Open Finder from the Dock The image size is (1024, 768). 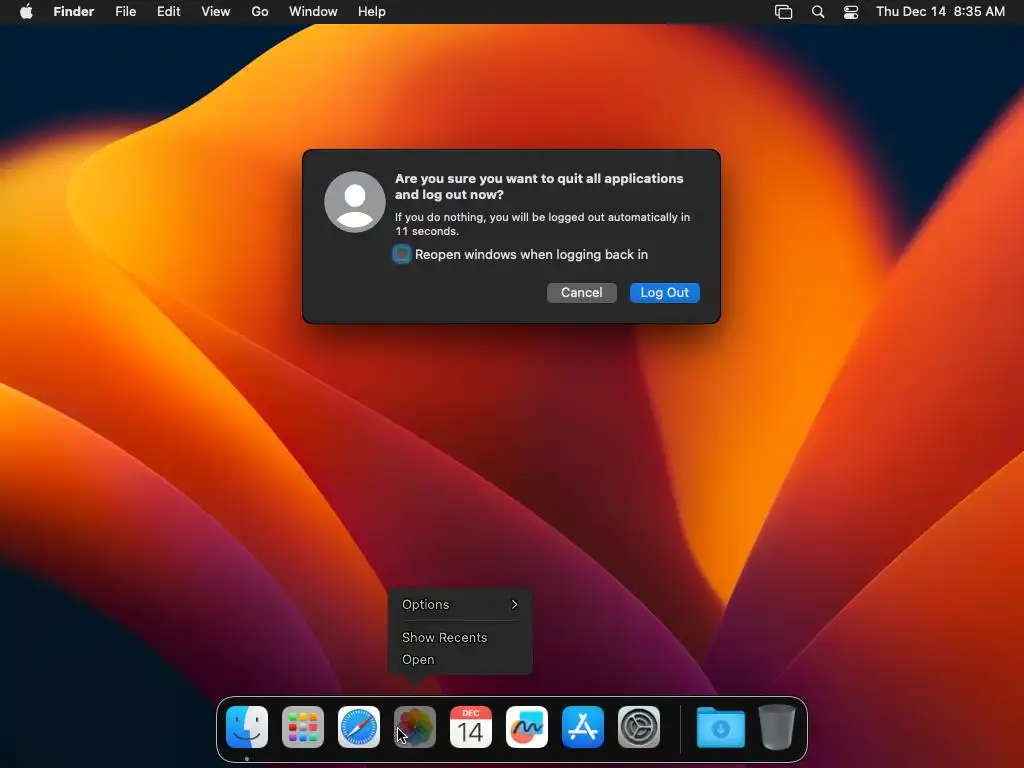[x=247, y=727]
